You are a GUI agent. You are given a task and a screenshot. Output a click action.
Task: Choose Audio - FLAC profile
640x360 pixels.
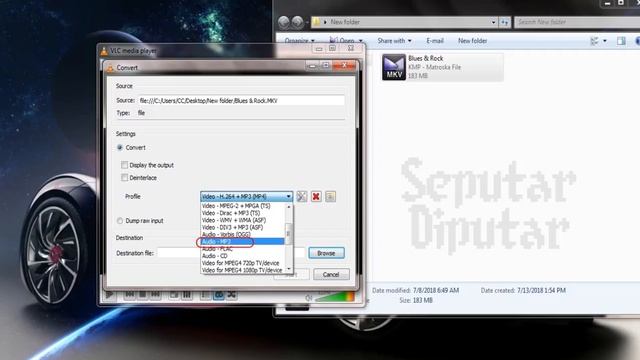pyautogui.click(x=243, y=249)
